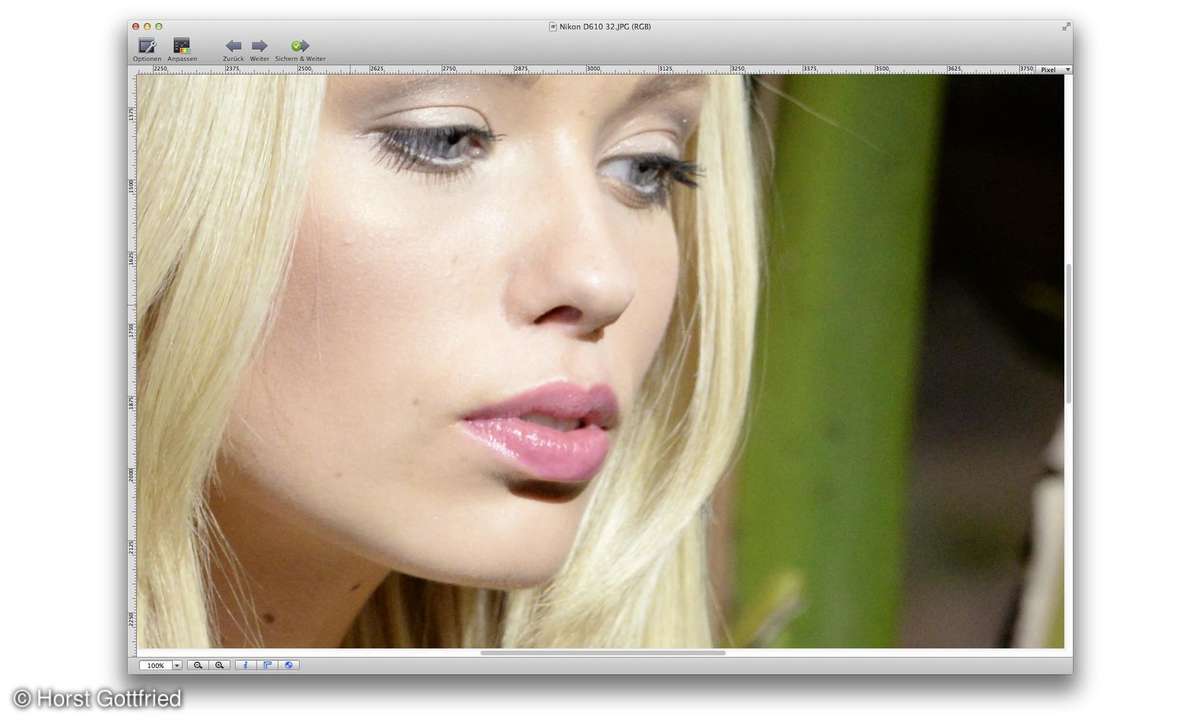The image size is (1200, 720).
Task: Enter full screen with the corner arrows
Action: point(1066,26)
